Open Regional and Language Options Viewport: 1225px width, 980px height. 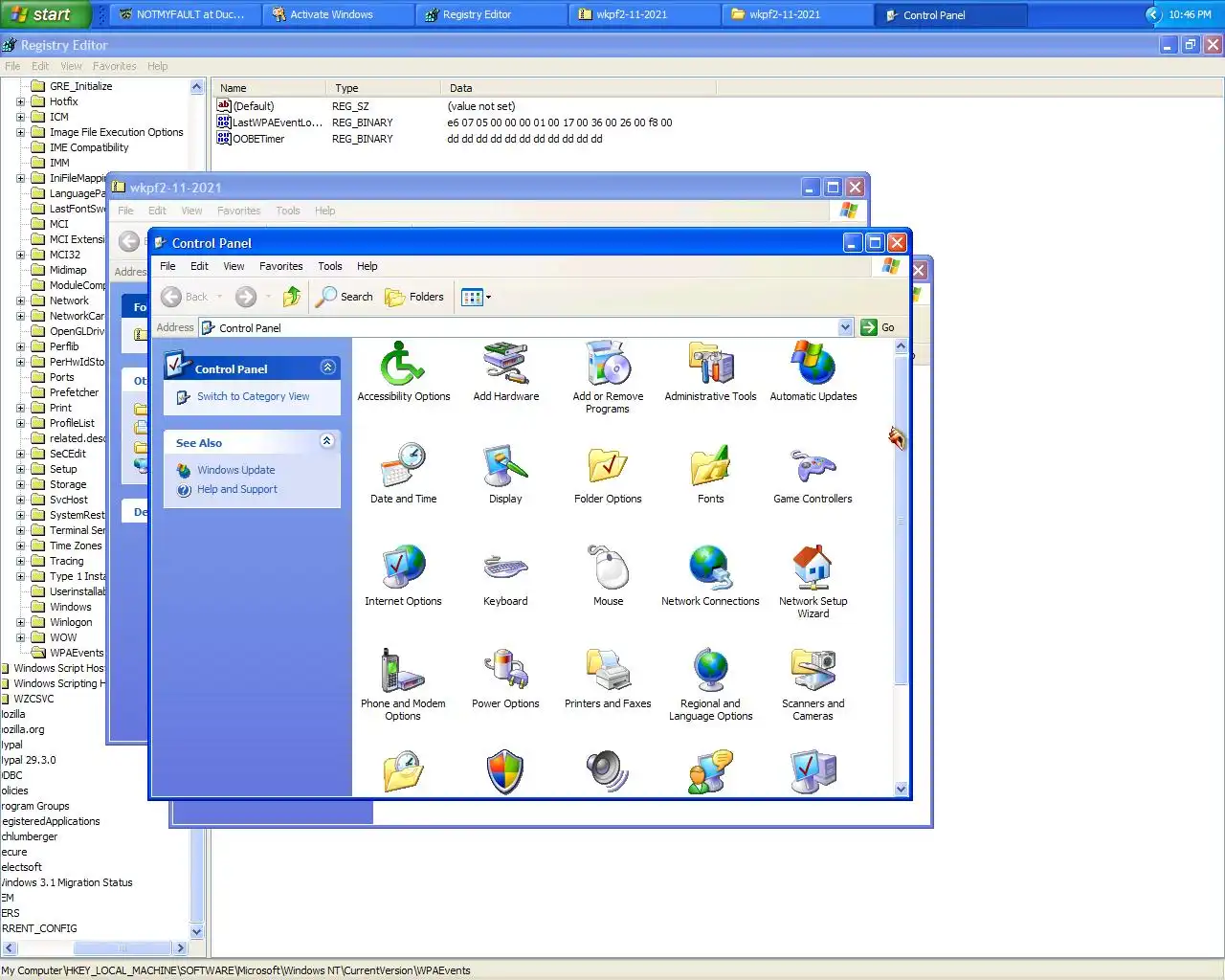[710, 683]
